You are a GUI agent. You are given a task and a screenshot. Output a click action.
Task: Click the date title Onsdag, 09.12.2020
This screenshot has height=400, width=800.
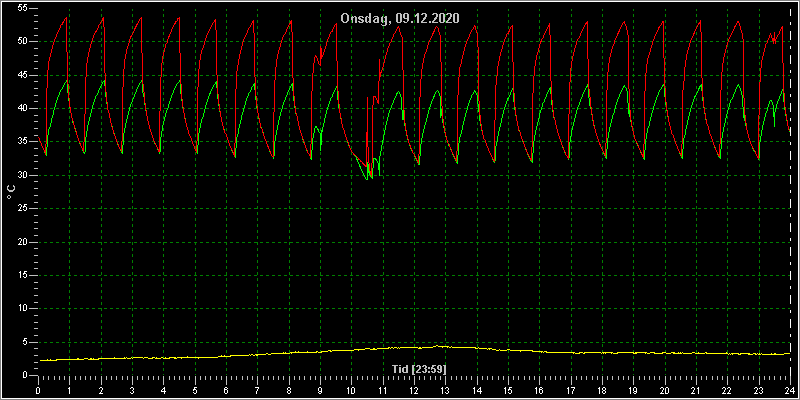(400, 18)
